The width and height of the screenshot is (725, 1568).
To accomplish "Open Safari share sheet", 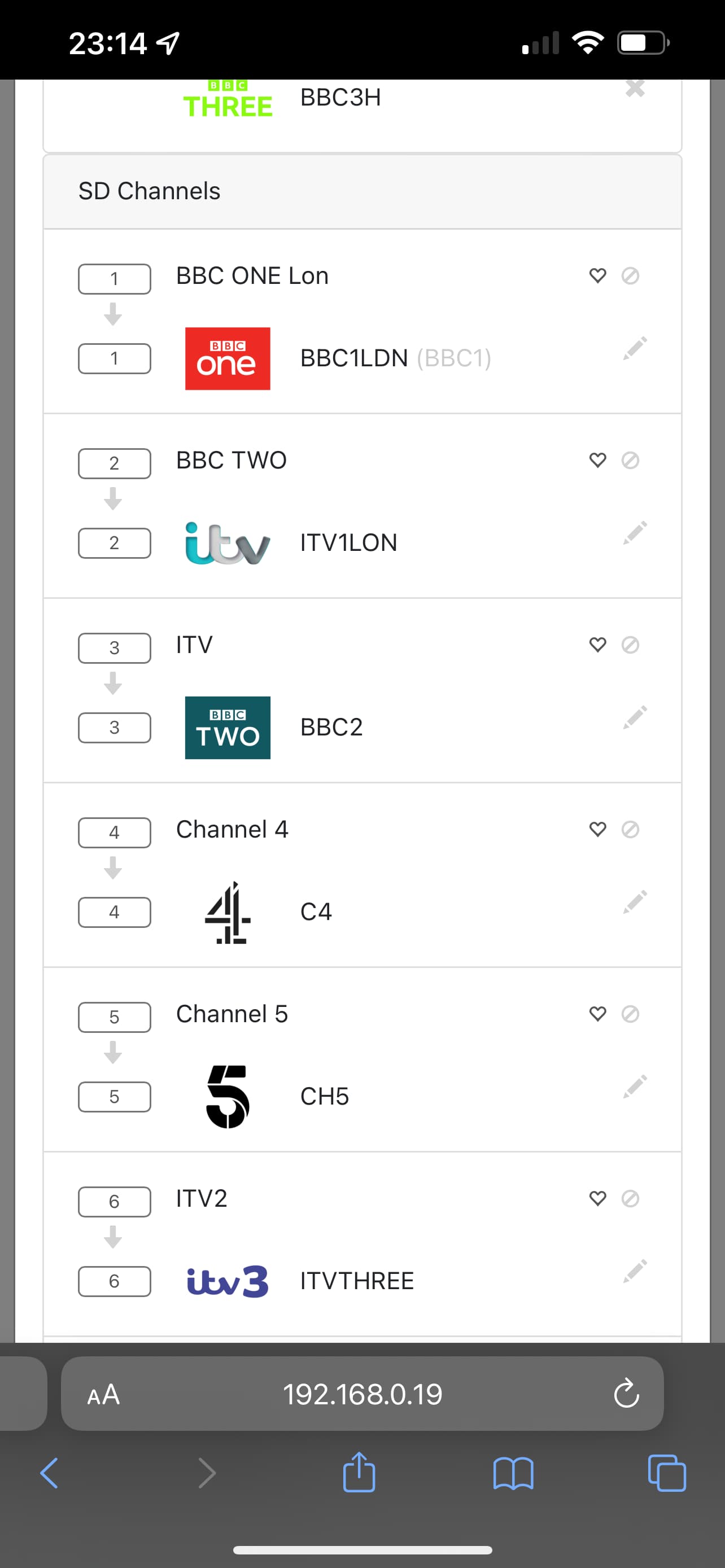I will pyautogui.click(x=359, y=1473).
